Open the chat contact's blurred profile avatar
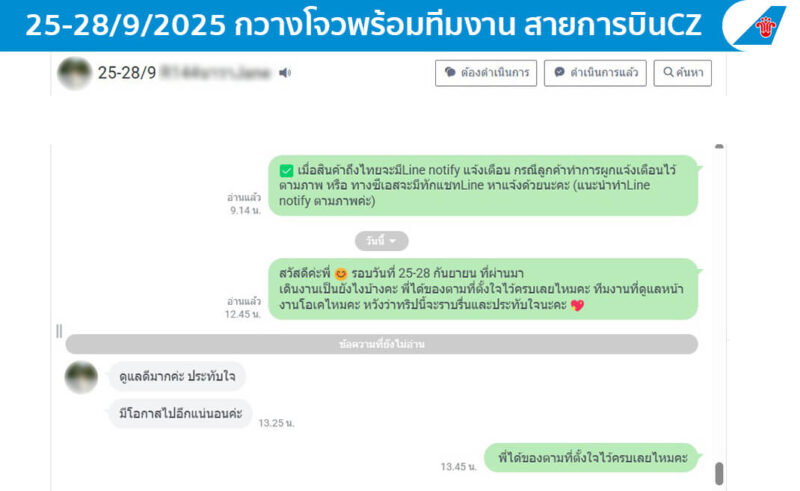Viewport: 800px width, 491px height. 74,73
